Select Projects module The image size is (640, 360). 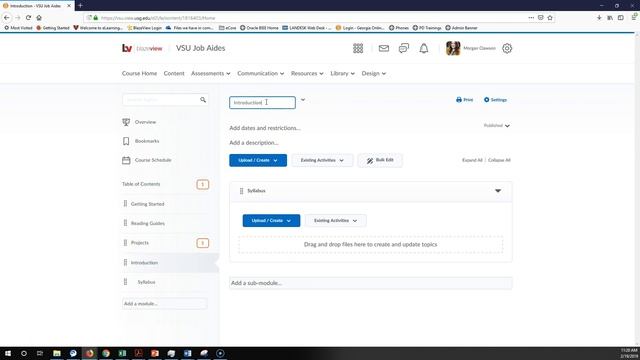(x=140, y=243)
